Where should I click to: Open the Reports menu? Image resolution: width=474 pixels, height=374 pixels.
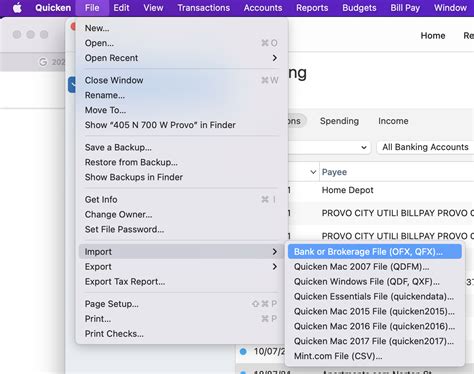312,8
